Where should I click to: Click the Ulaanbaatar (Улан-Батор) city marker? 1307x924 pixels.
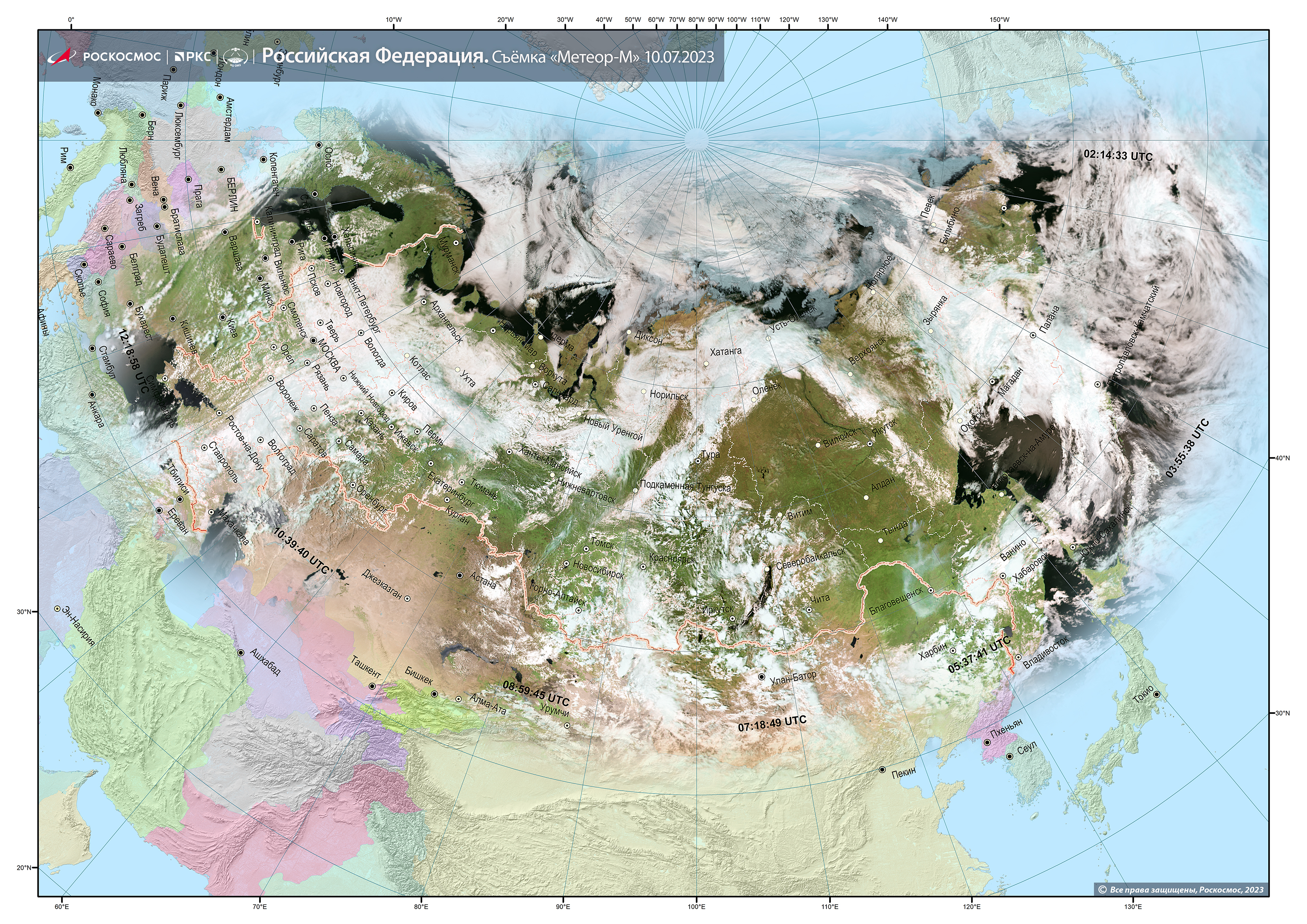tap(762, 677)
